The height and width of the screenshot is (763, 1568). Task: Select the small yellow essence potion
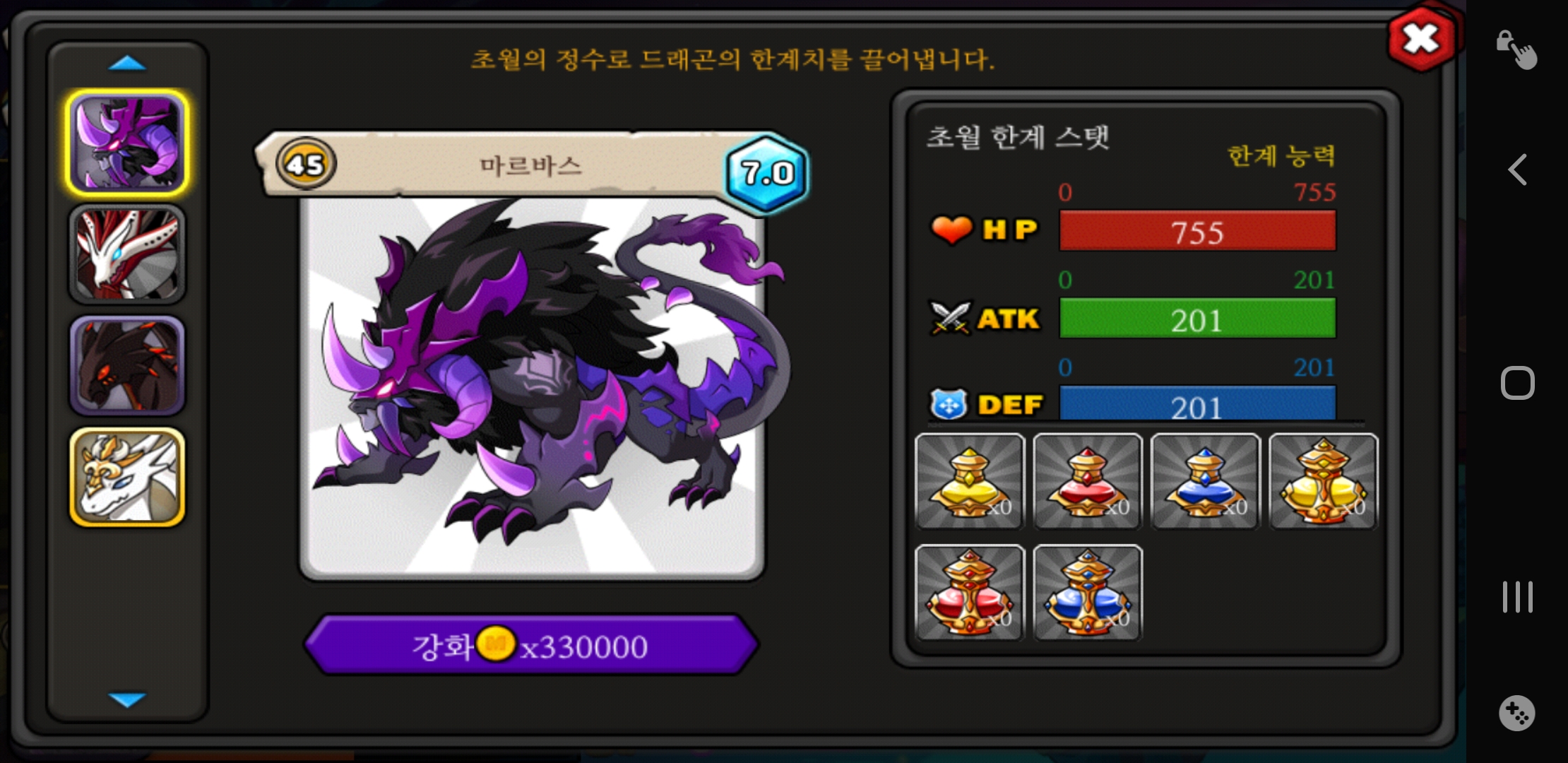pyautogui.click(x=969, y=481)
